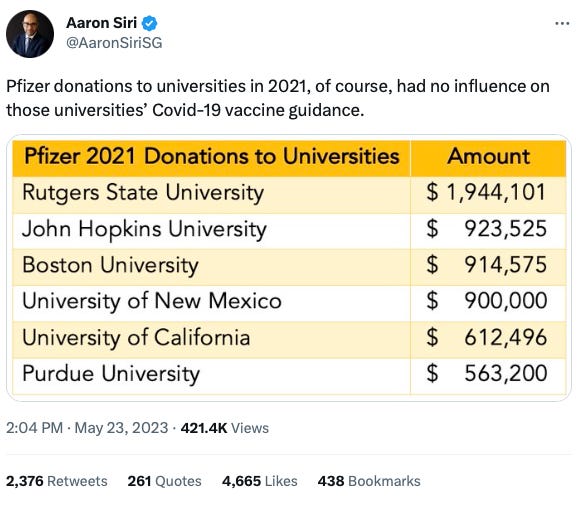
Task: Click the Purdue University row
Action: point(289,376)
